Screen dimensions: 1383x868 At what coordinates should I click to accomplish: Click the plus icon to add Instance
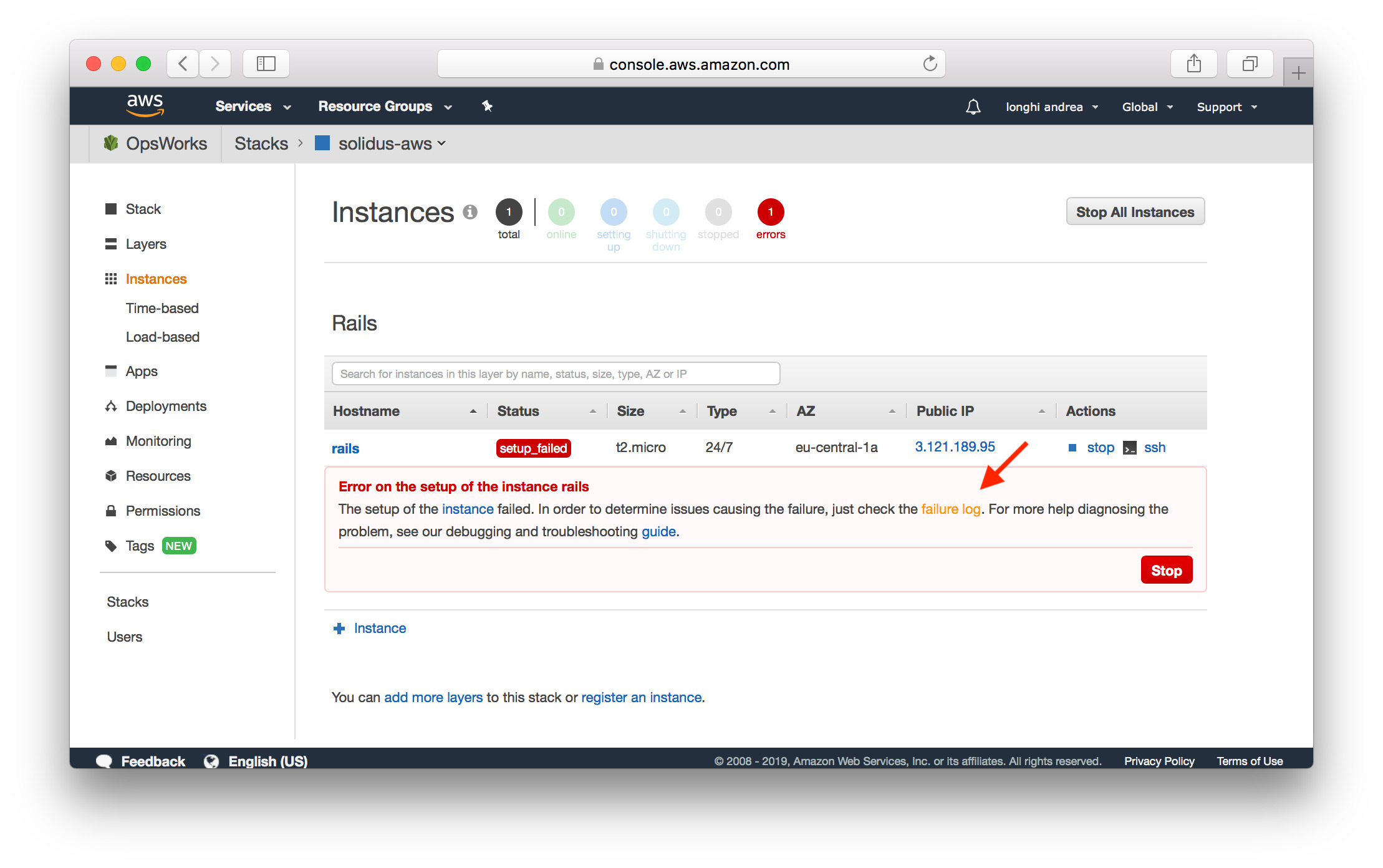339,629
